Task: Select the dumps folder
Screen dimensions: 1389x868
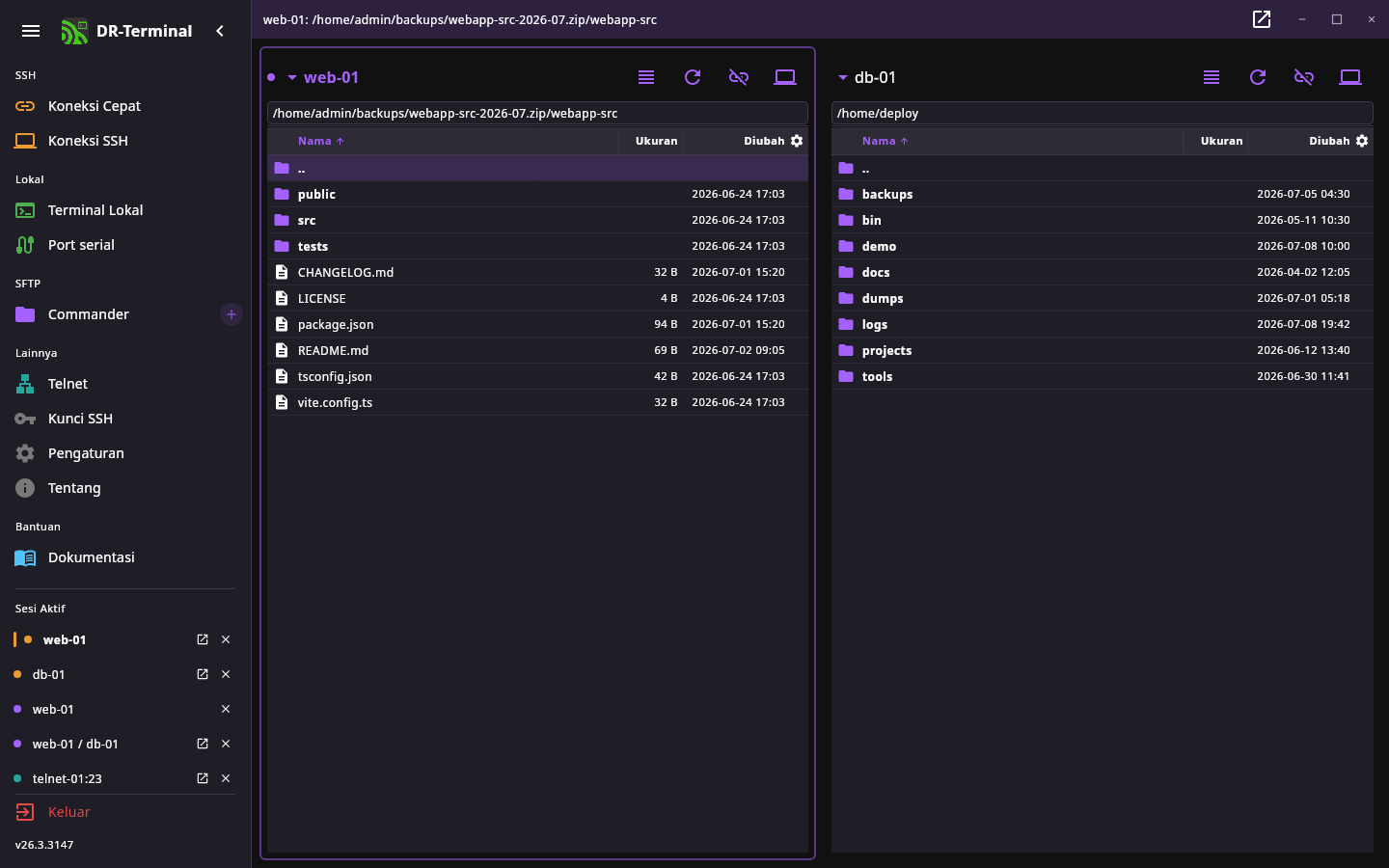Action: [x=1103, y=298]
